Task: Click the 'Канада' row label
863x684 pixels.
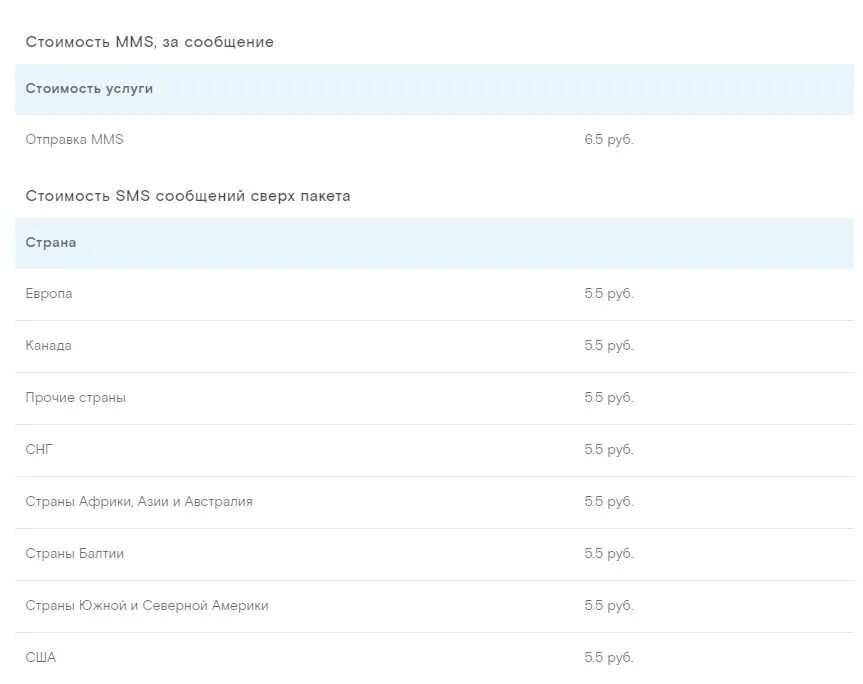Action: click(48, 346)
